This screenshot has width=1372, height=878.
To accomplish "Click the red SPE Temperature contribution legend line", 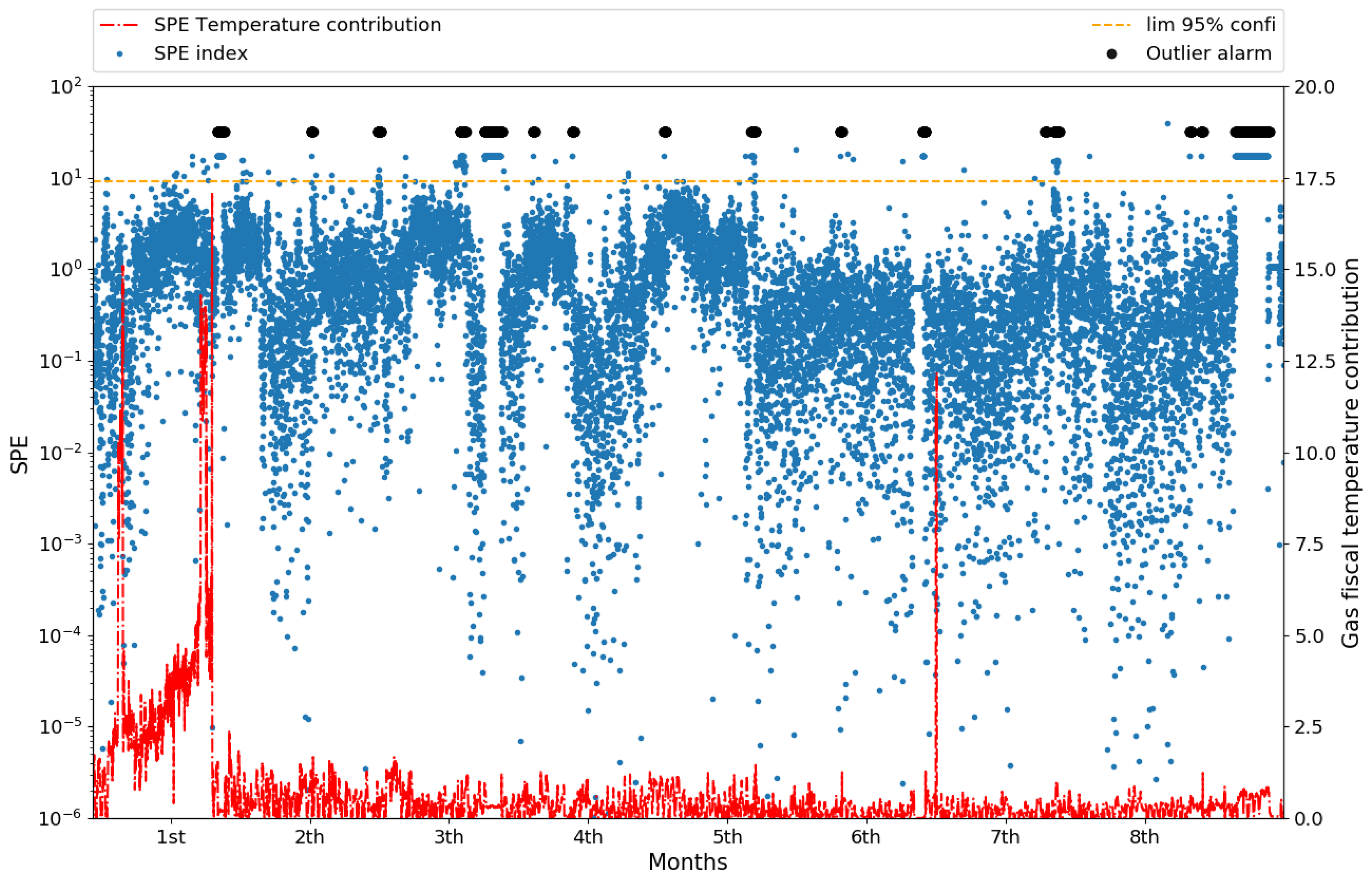I will [119, 25].
